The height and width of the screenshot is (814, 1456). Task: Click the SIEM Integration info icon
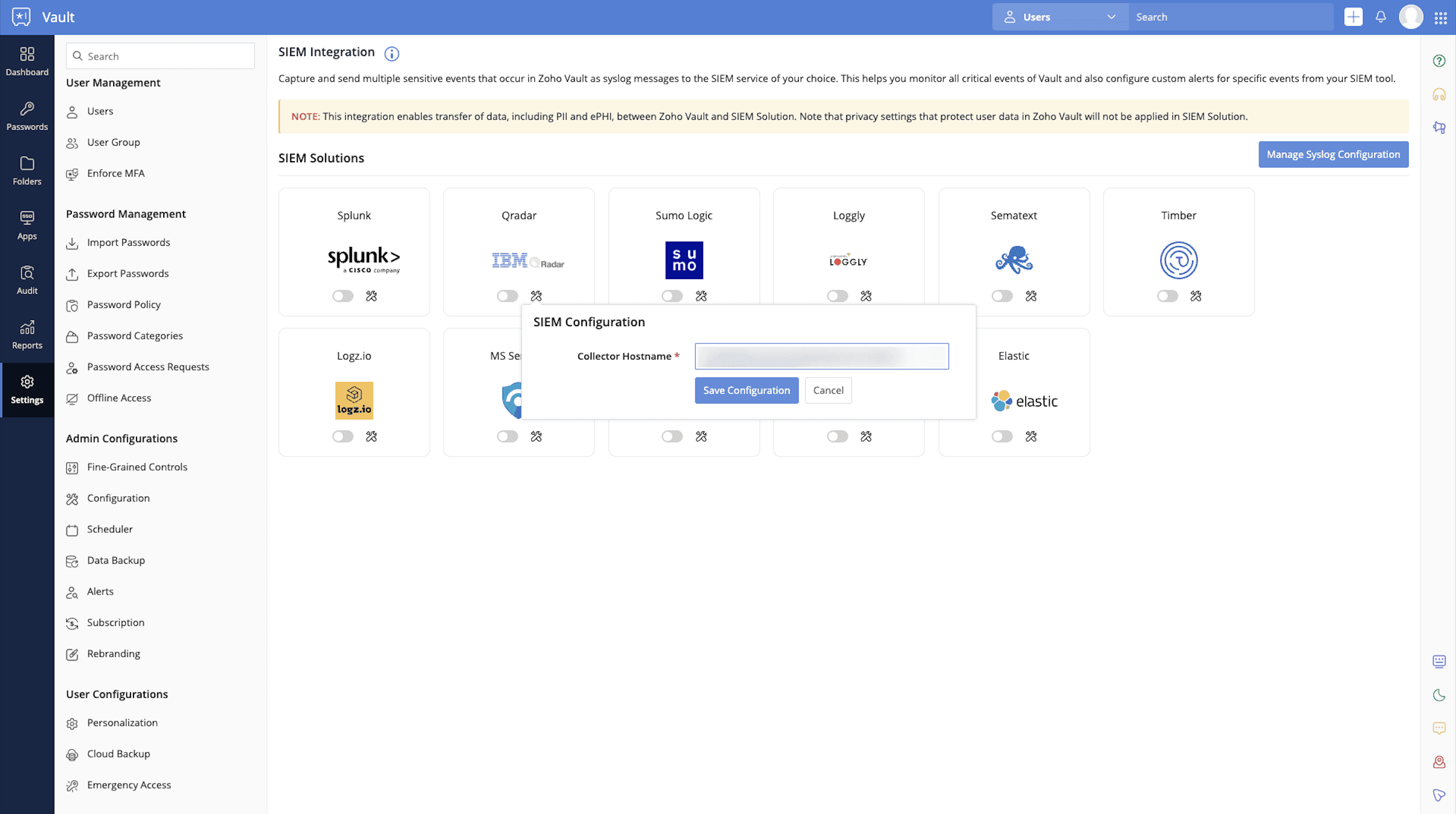391,54
